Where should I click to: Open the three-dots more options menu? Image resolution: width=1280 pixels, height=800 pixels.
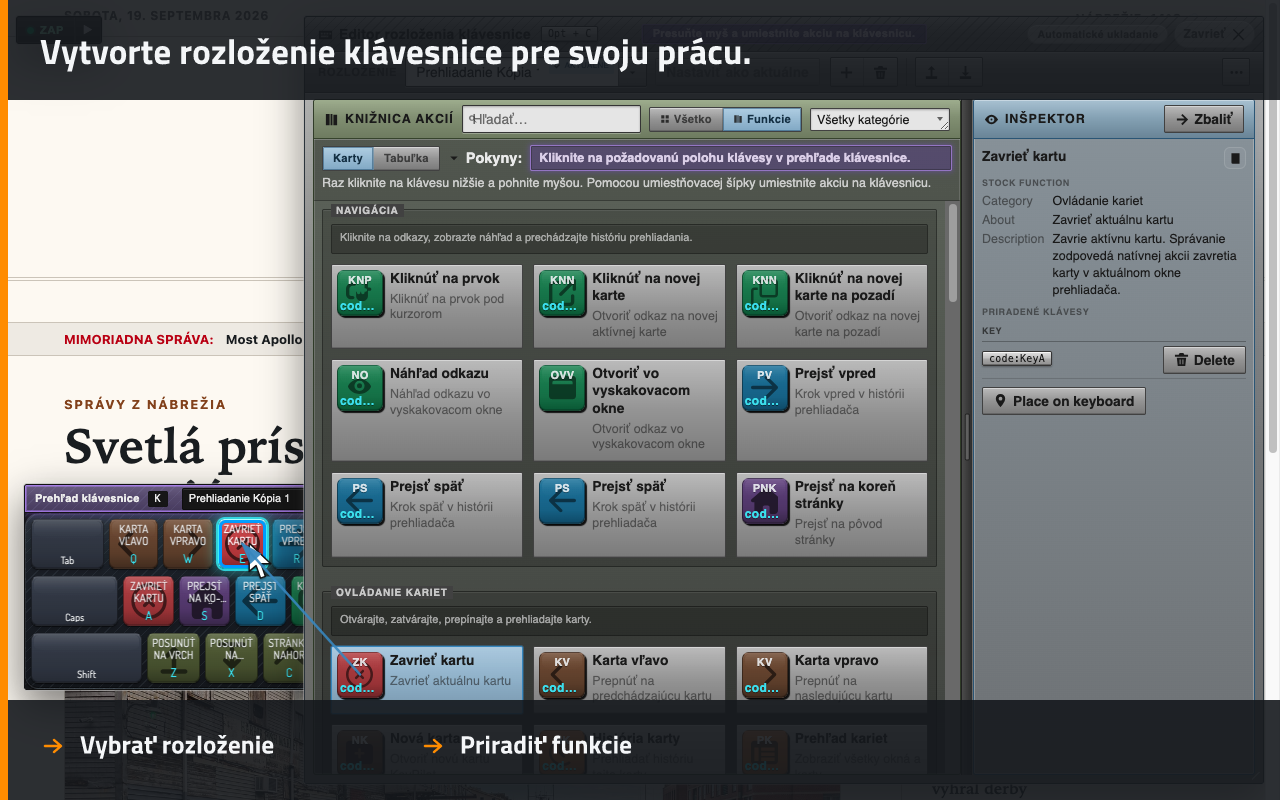tap(1236, 72)
